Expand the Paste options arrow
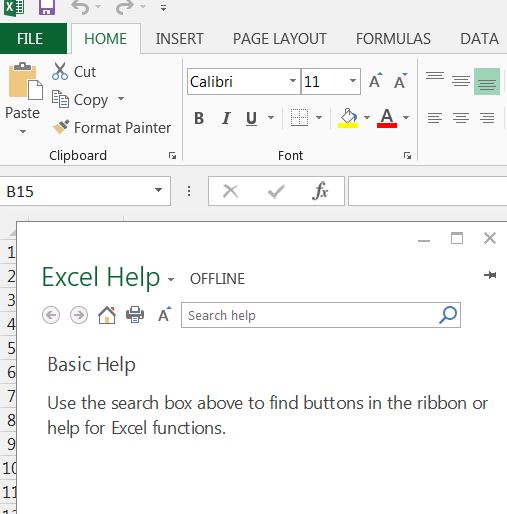Image resolution: width=507 pixels, height=514 pixels. coord(23,131)
